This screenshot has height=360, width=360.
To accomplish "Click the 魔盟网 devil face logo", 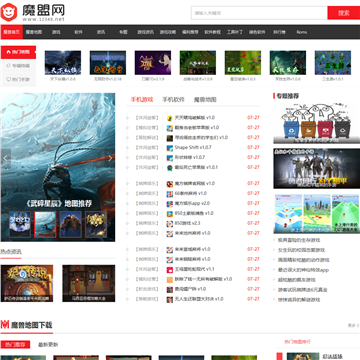I will pos(9,12).
